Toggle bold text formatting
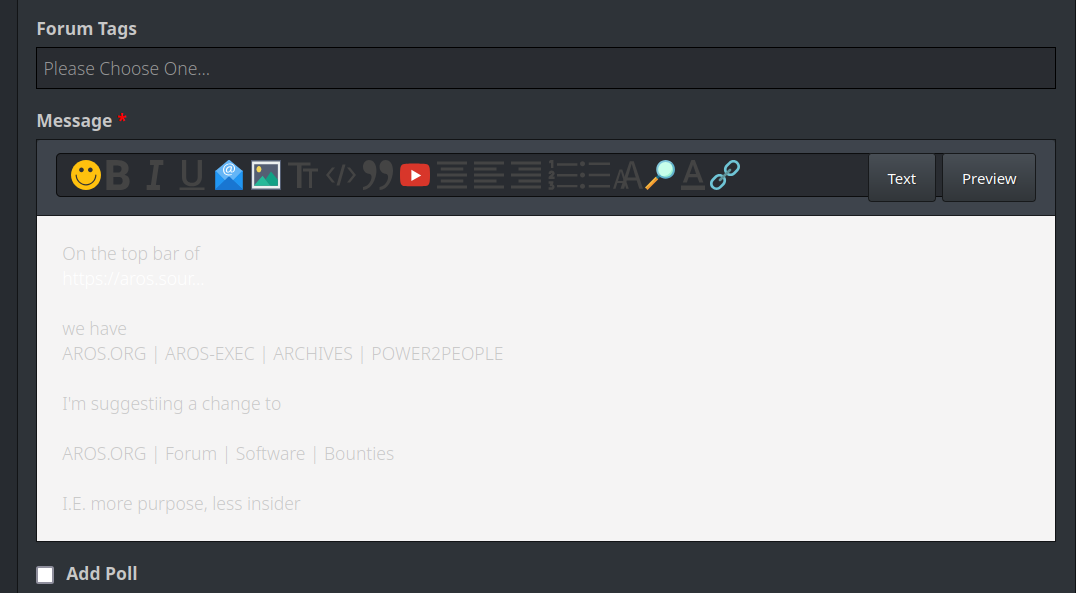 118,176
